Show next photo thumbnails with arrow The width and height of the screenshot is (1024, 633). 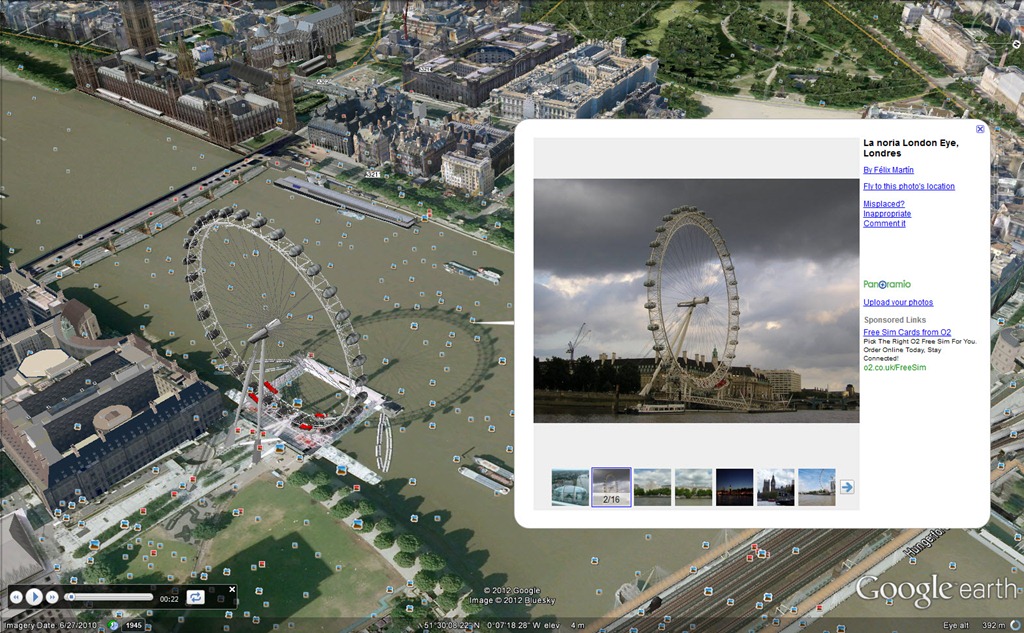[847, 487]
